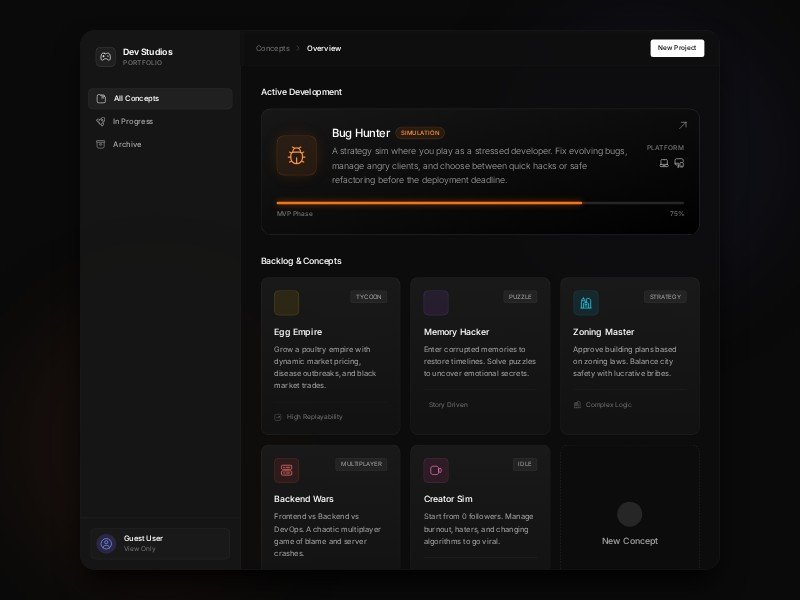This screenshot has height=600, width=800.
Task: Click the Backend Wars server icon
Action: (x=286, y=470)
